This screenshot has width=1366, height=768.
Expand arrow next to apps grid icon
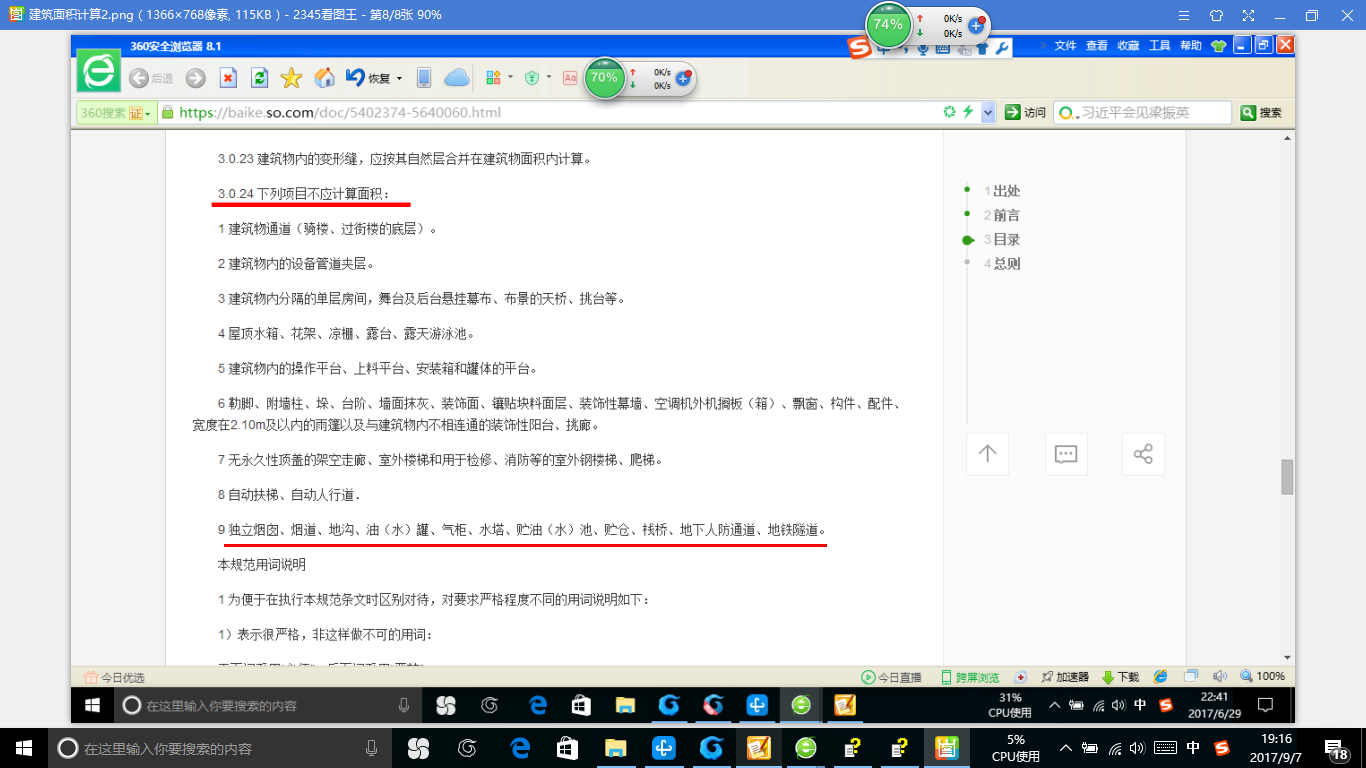510,78
